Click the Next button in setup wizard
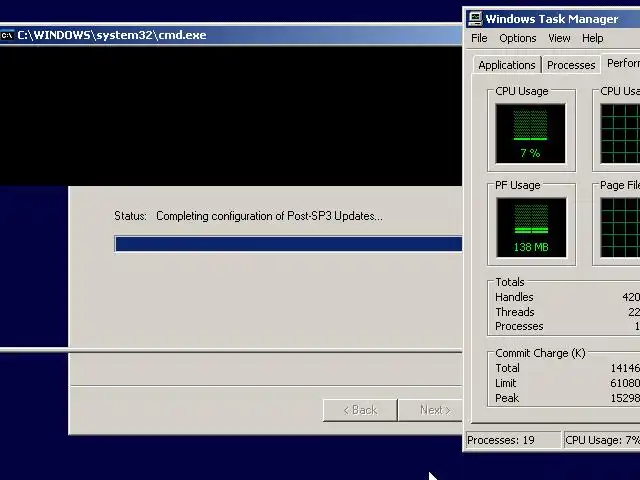 [431, 410]
